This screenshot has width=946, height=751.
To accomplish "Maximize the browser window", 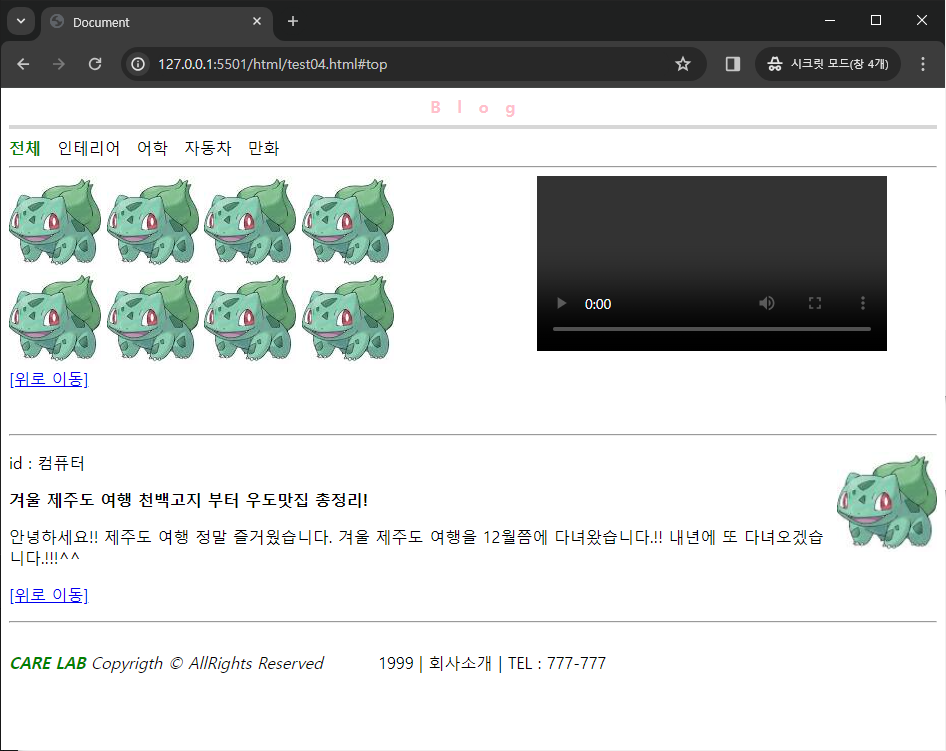I will click(876, 21).
